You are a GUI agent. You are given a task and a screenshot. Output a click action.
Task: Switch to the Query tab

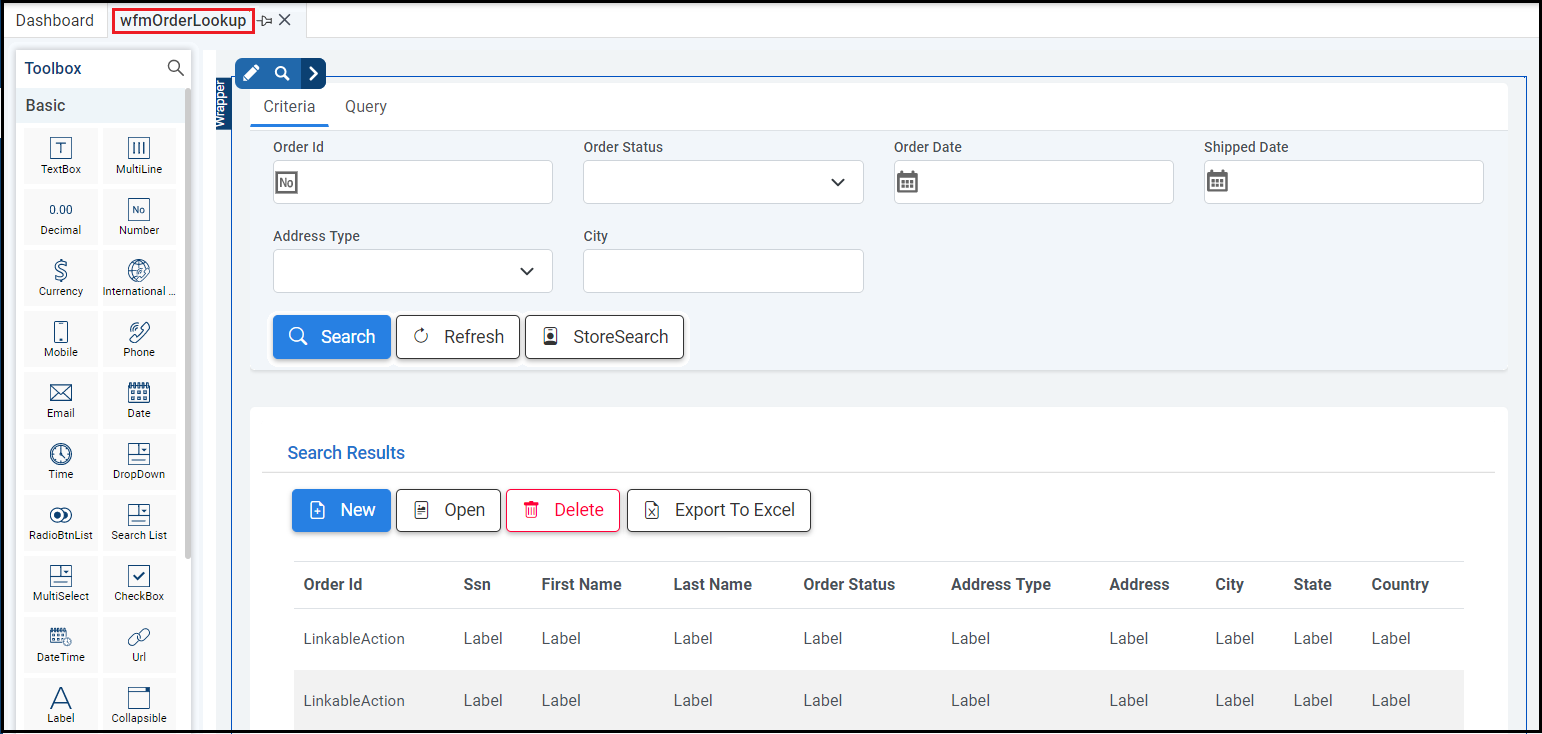(x=366, y=107)
